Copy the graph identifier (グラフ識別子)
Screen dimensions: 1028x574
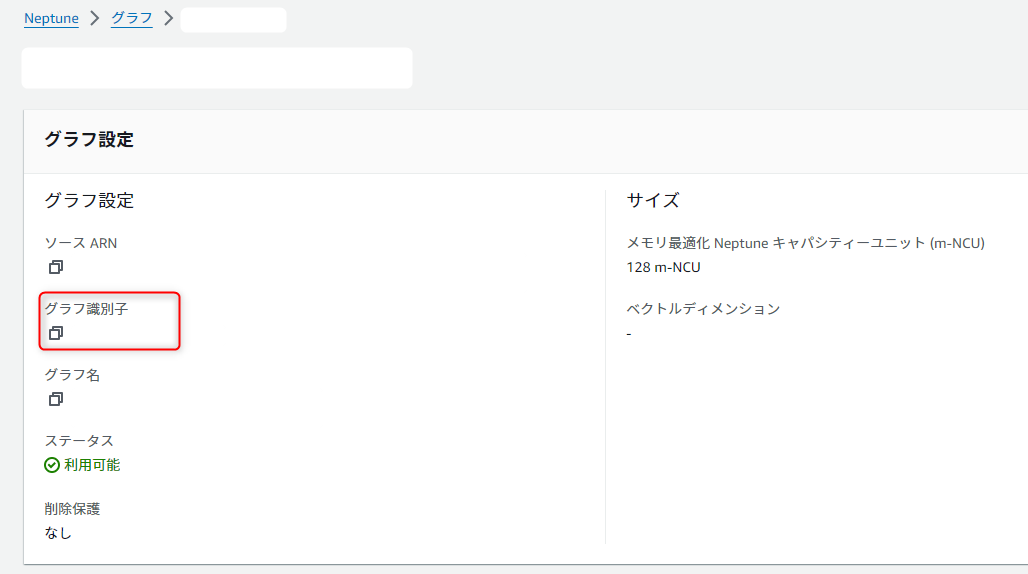tap(56, 334)
